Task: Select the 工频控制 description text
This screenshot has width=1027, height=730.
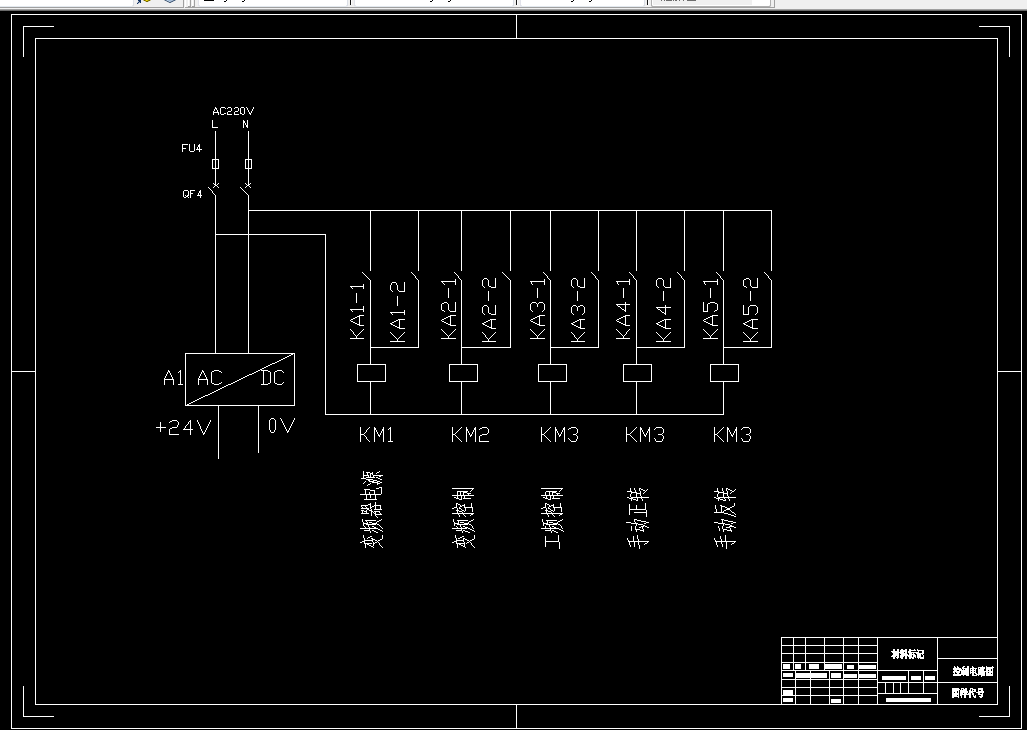Action: pos(553,517)
